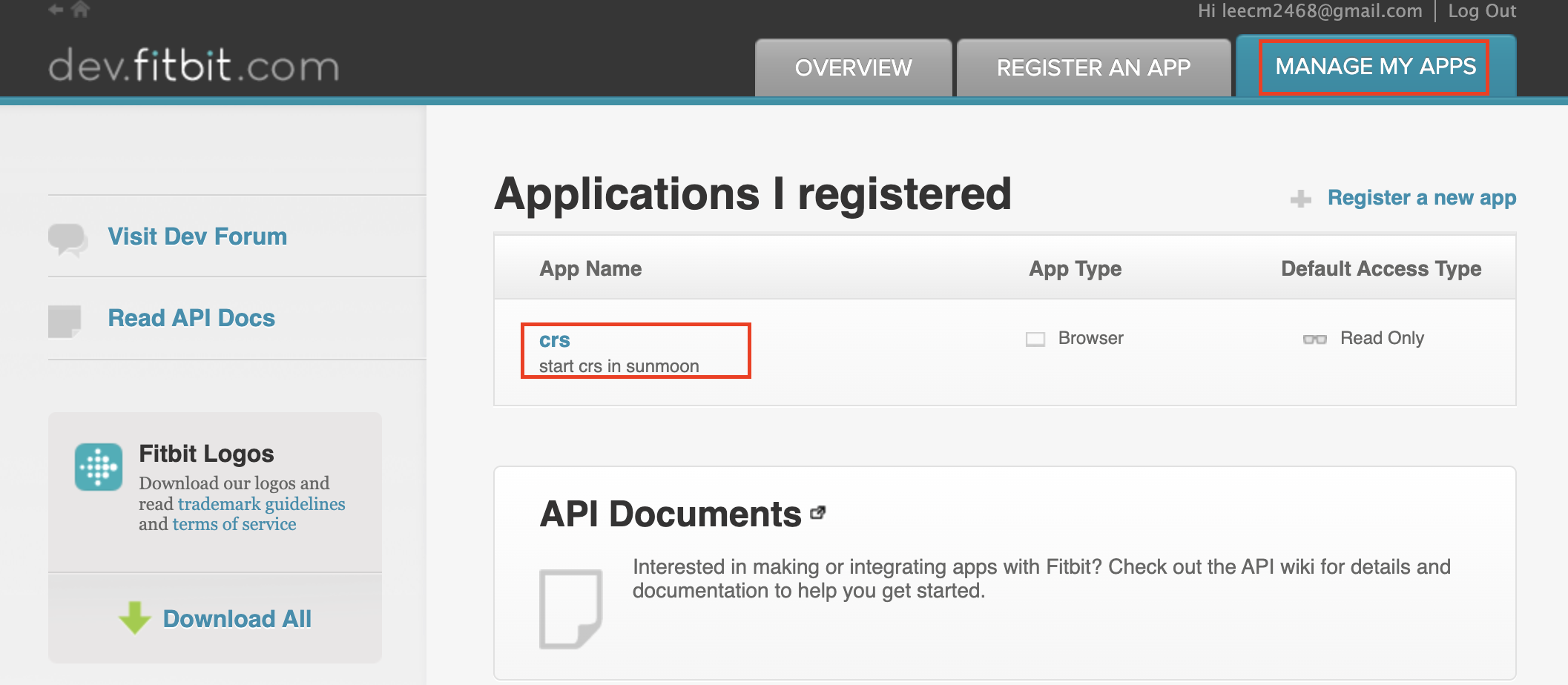Viewport: 1568px width, 685px height.
Task: Click the dev.fitbit.com logo
Action: (194, 65)
